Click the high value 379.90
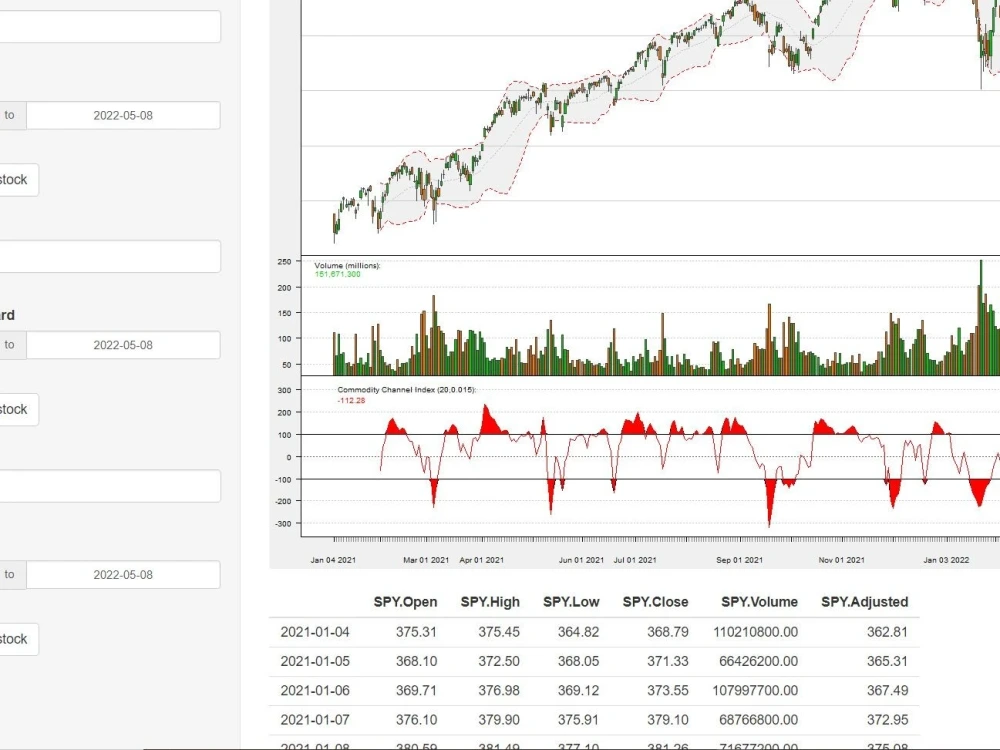1000x750 pixels. point(499,720)
